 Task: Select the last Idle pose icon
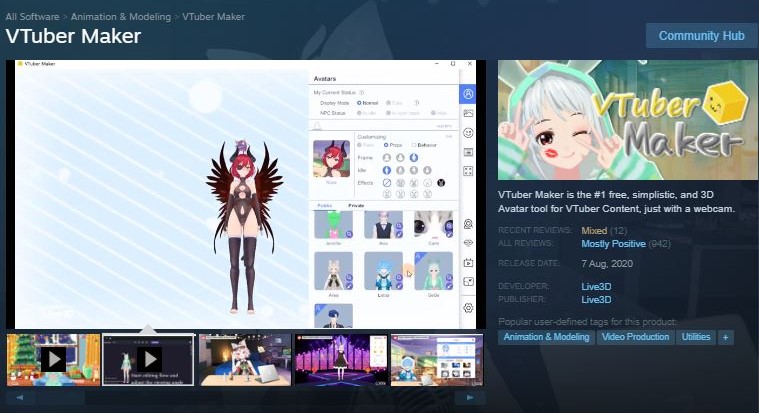pos(427,170)
